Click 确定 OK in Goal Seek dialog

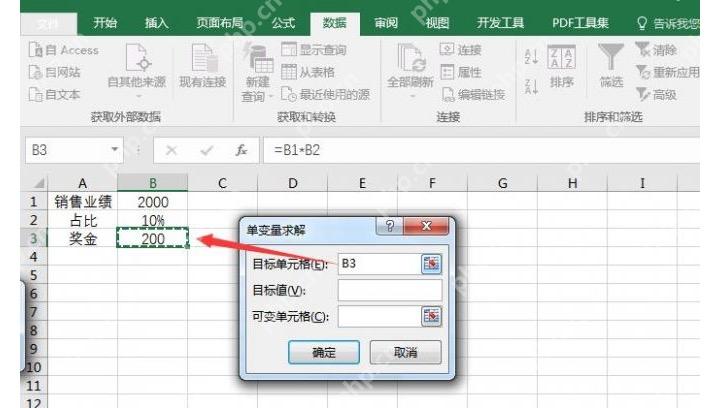324,352
